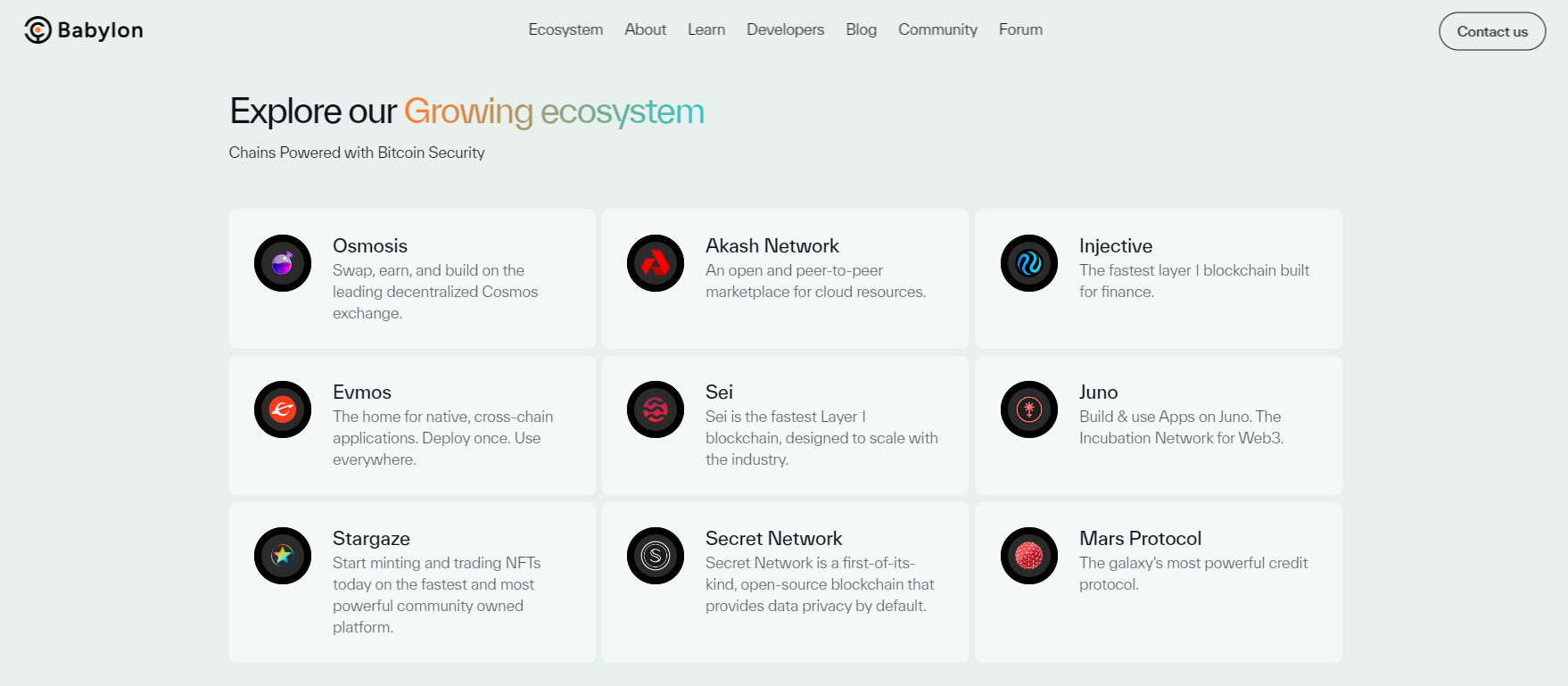Click "Sei is the fastest Layer I" description
Viewport: 1568px width, 686px height.
821,438
